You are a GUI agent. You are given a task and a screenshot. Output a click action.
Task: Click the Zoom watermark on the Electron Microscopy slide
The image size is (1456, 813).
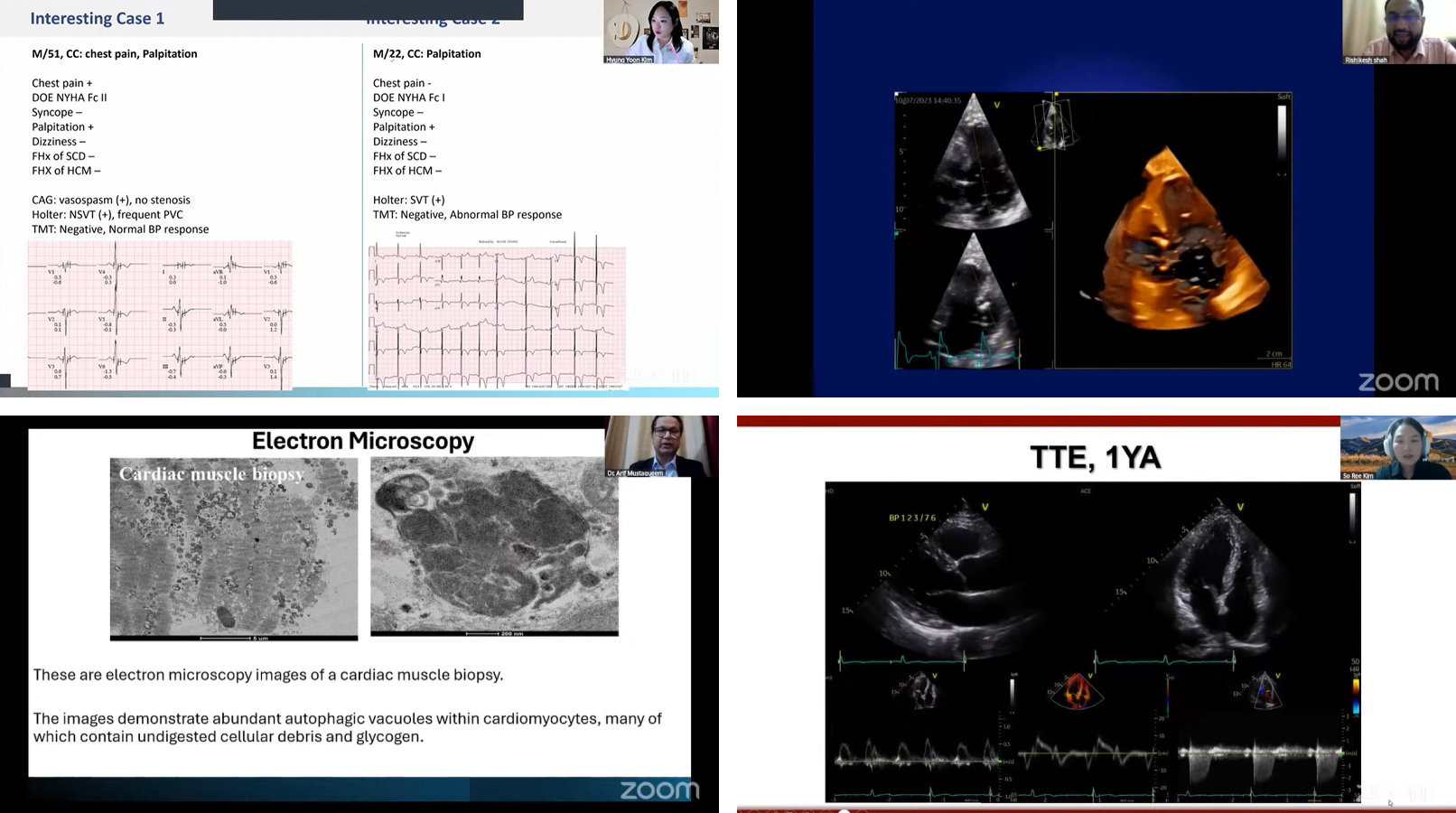(658, 790)
